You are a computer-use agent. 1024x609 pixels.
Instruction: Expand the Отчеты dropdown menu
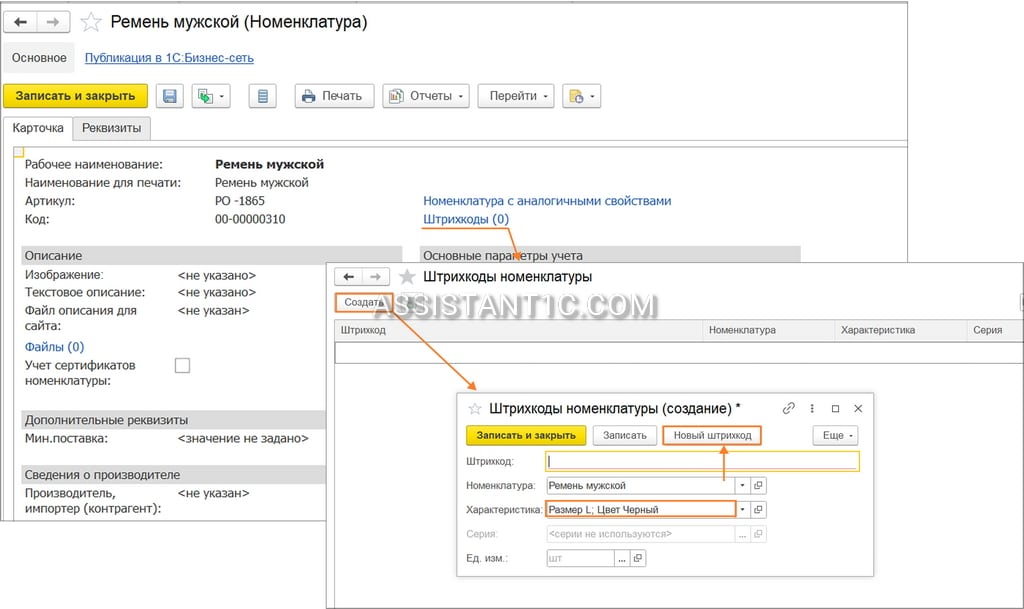tap(426, 96)
